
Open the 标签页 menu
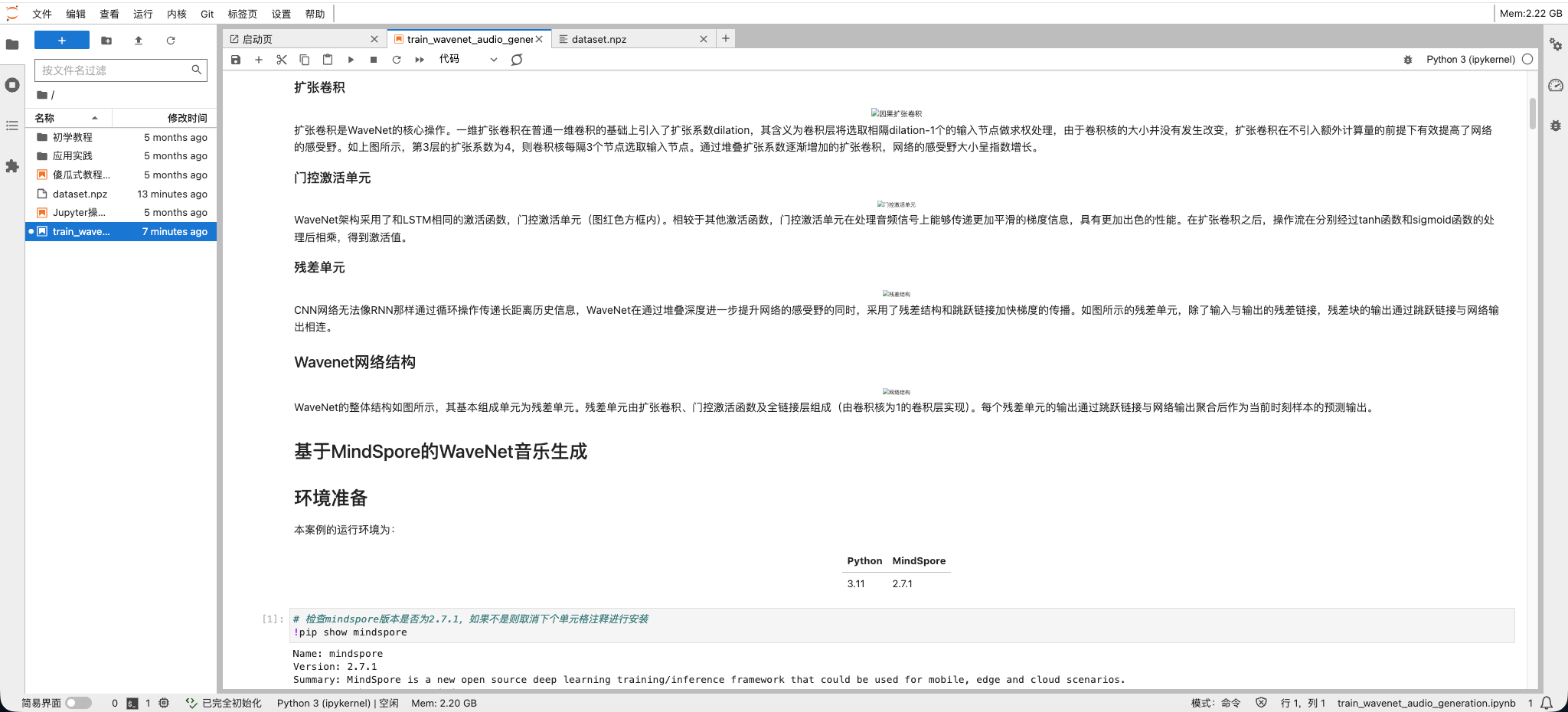coord(243,14)
